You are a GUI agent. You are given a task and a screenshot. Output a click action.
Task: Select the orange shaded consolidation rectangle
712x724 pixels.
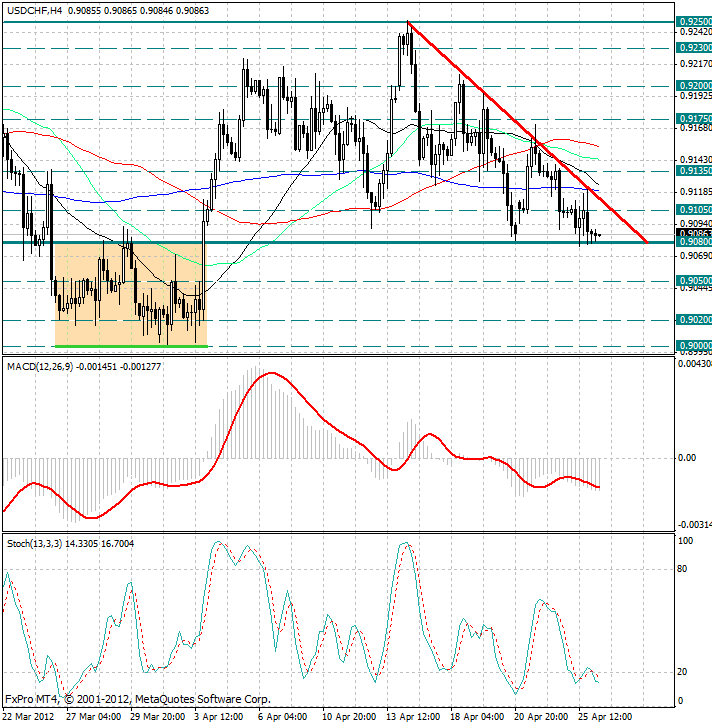[x=130, y=295]
